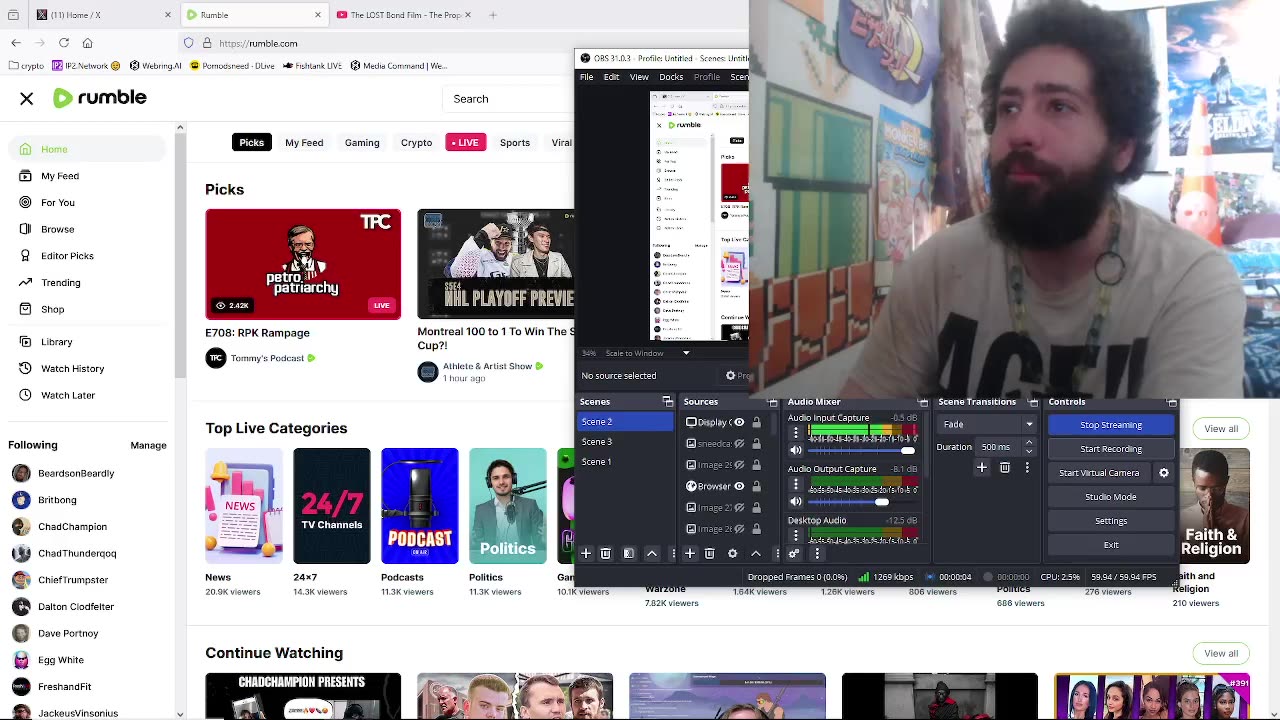
Task: Remove the scene transition with the trash icon
Action: pos(1005,468)
